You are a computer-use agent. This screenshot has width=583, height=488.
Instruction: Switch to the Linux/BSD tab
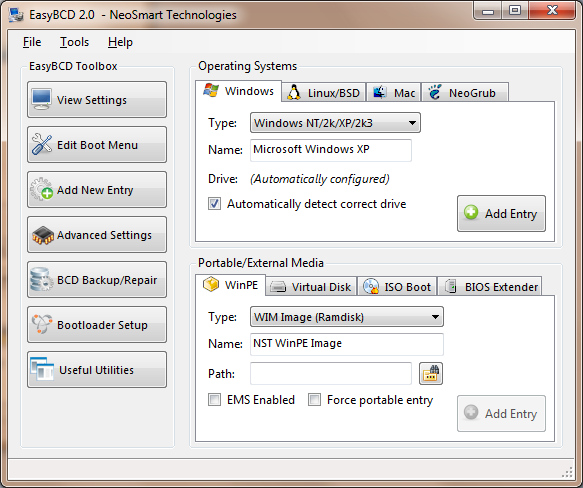(323, 92)
